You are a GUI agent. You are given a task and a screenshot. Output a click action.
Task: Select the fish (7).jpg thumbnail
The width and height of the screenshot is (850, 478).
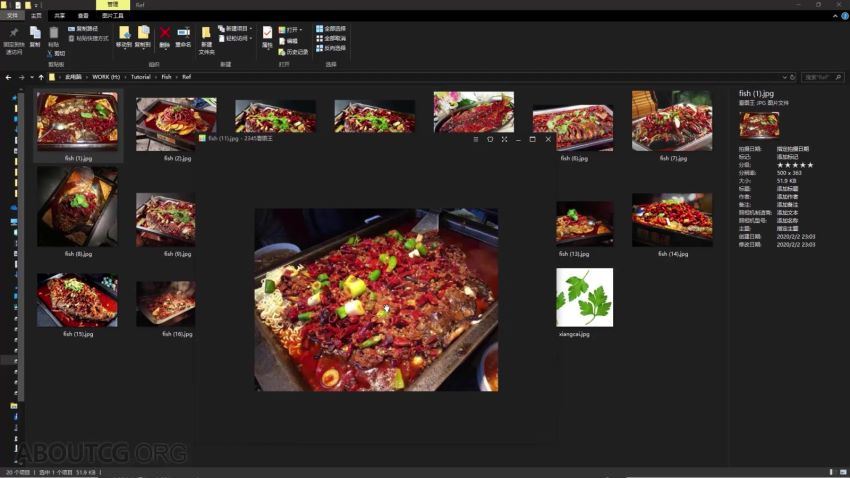point(672,121)
